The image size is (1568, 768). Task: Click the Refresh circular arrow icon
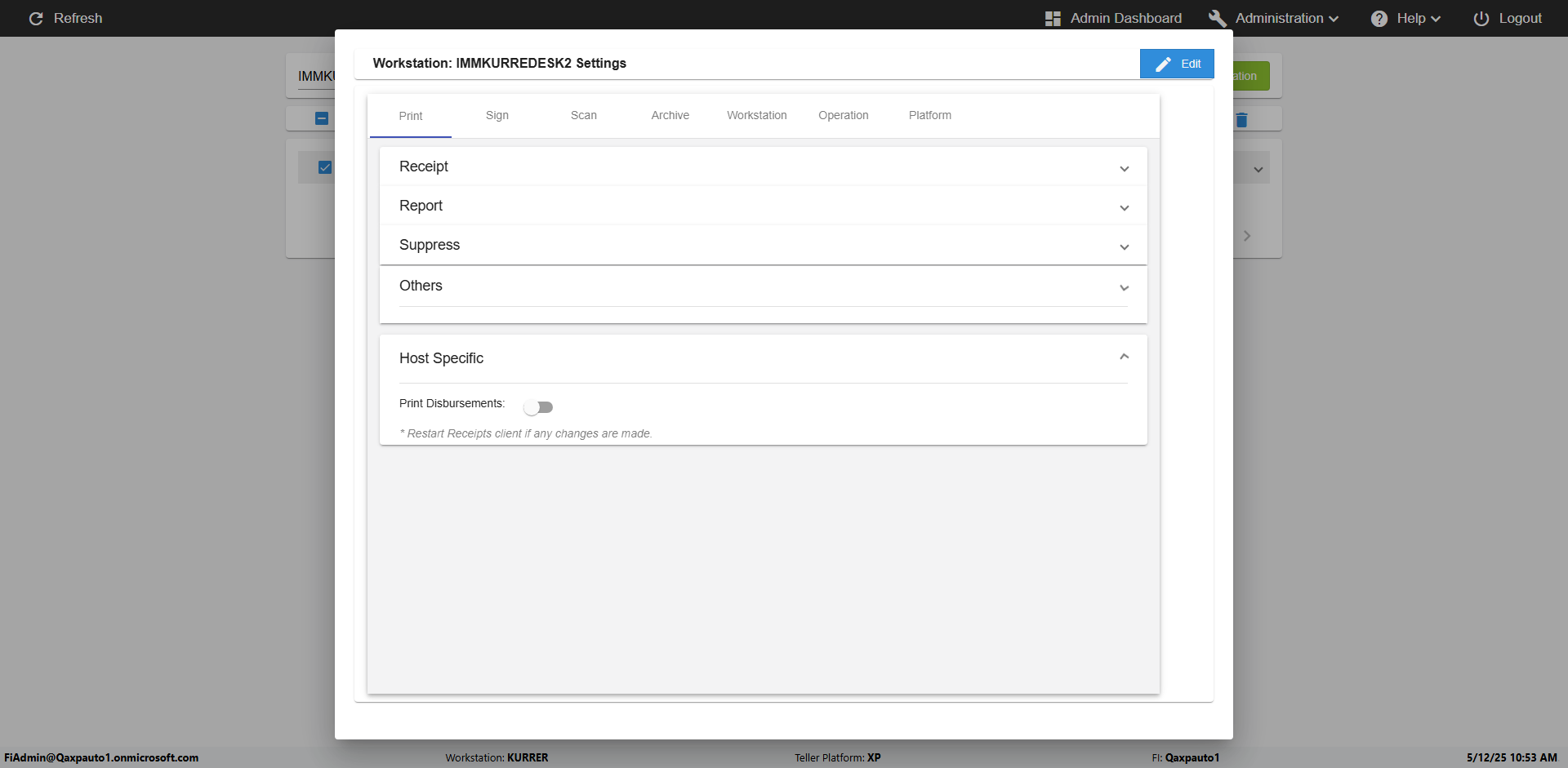[x=36, y=18]
